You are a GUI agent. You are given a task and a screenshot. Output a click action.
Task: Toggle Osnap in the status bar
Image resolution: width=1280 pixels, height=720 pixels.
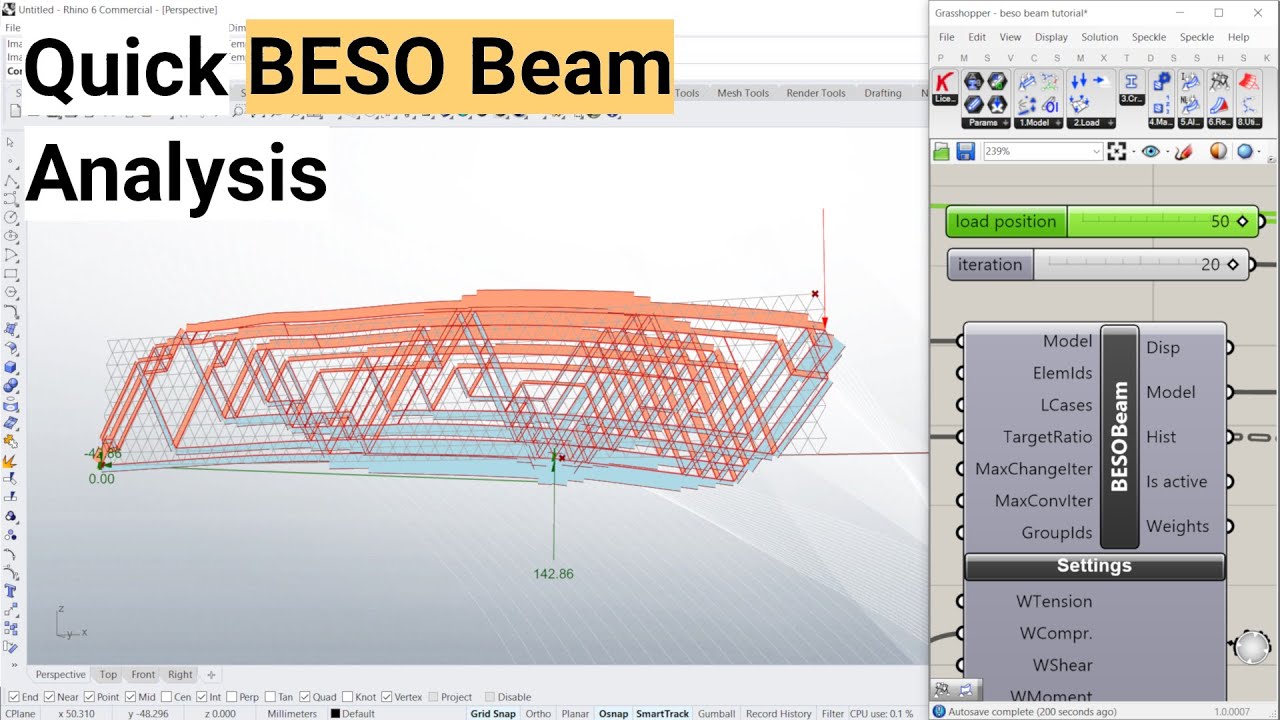614,714
